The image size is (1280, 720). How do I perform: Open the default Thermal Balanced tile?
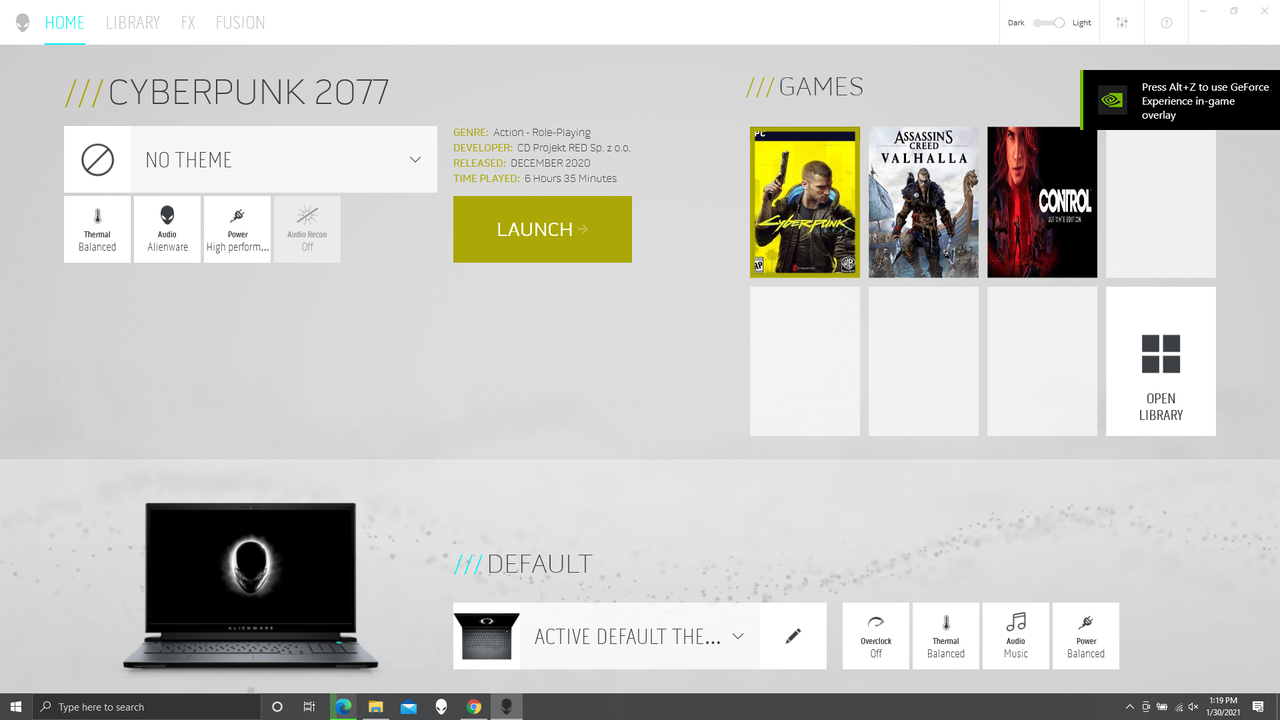946,636
